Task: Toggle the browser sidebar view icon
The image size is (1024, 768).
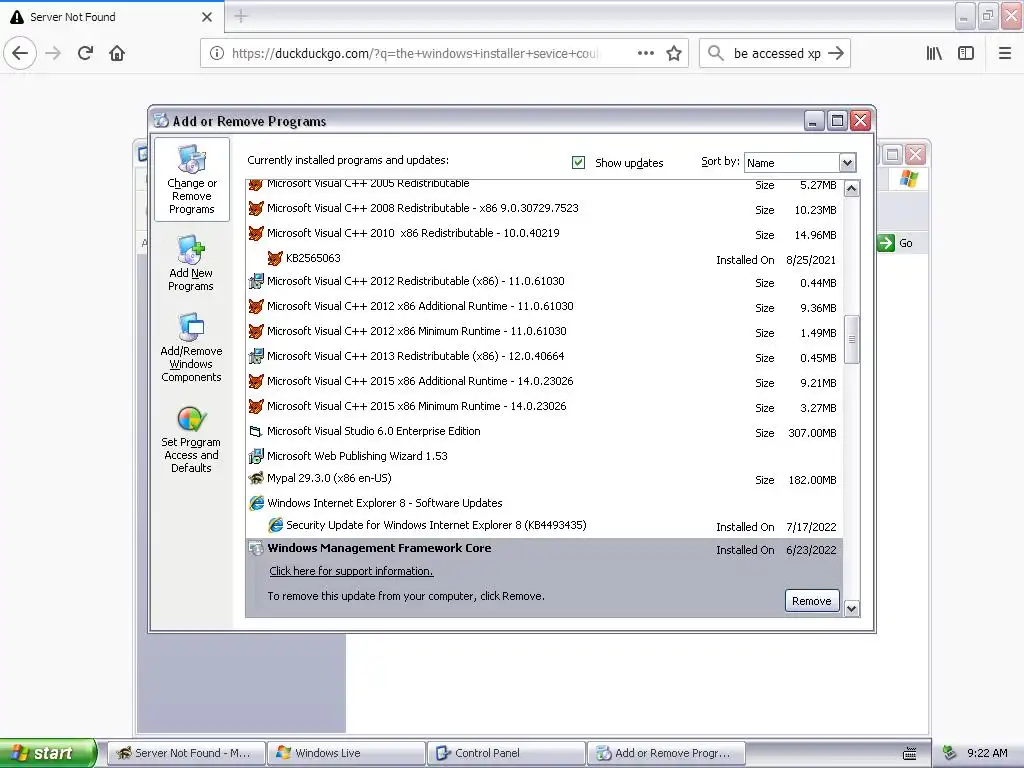Action: 966,53
